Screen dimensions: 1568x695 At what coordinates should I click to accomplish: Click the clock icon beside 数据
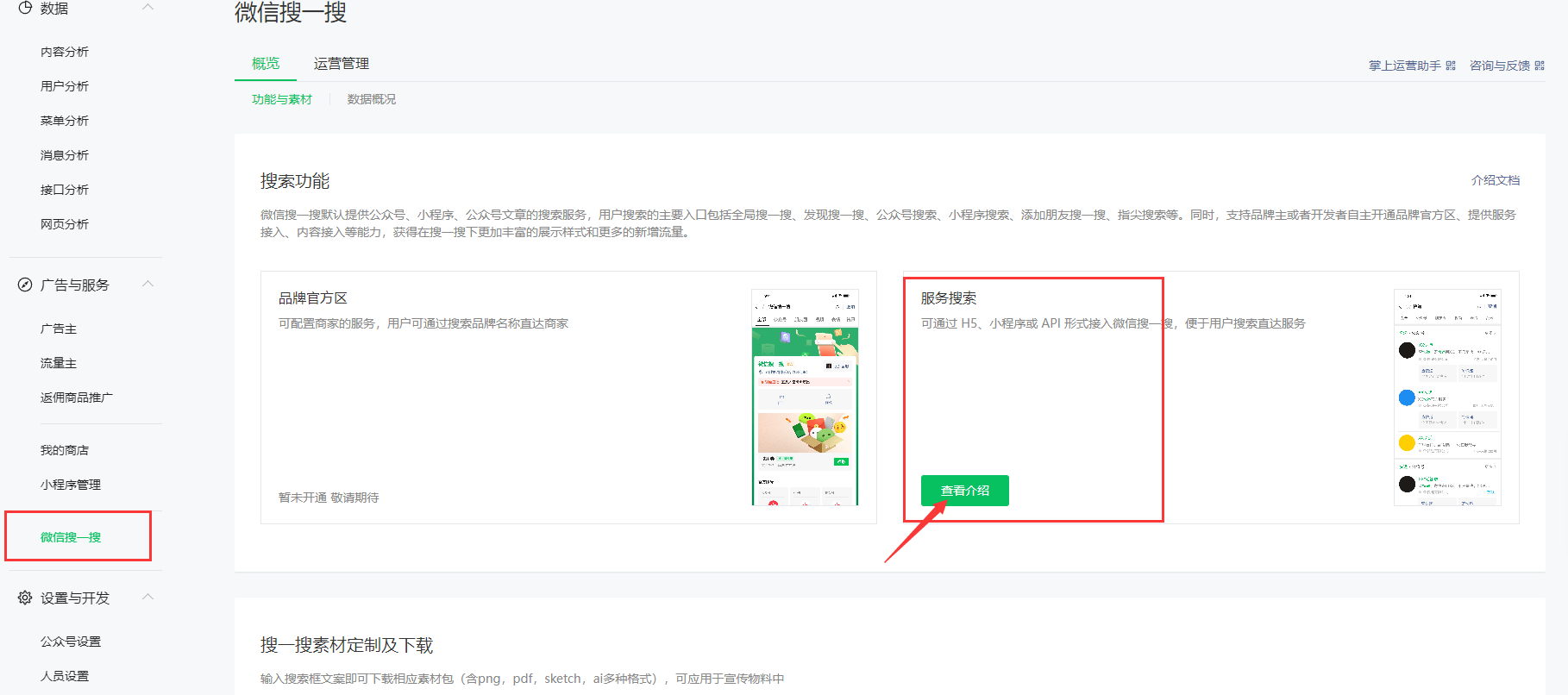pos(25,8)
